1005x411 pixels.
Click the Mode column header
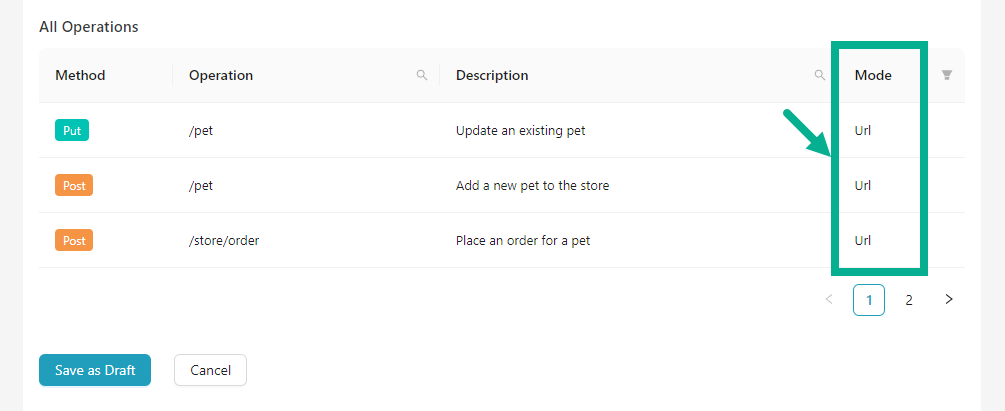coord(873,75)
